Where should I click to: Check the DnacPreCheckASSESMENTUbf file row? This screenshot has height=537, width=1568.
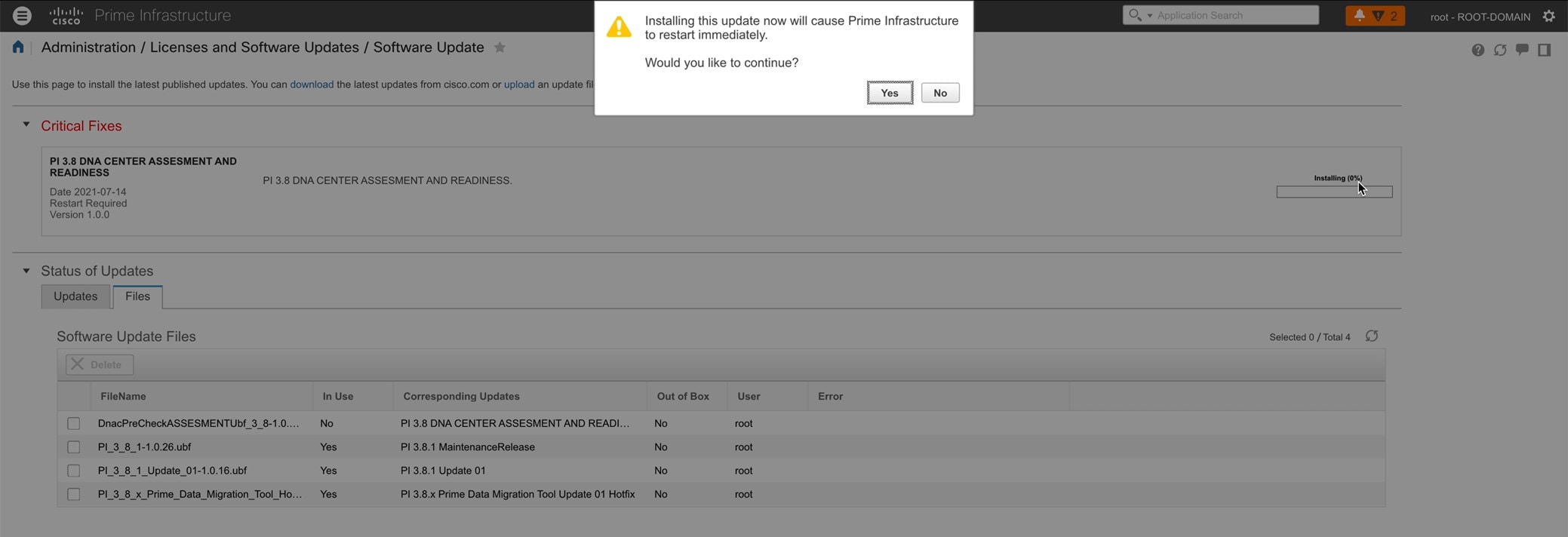pyautogui.click(x=73, y=424)
